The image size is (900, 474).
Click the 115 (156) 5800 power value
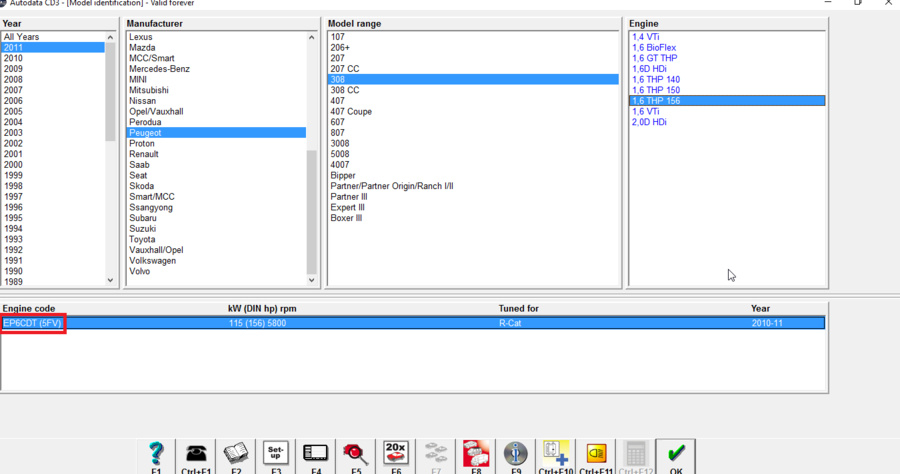pyautogui.click(x=257, y=323)
